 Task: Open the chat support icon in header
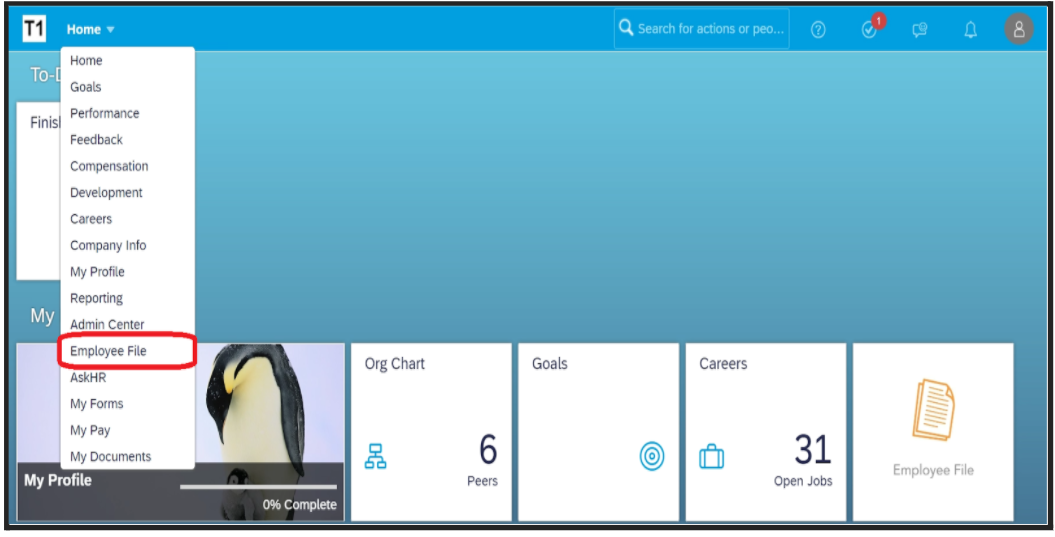(x=919, y=30)
